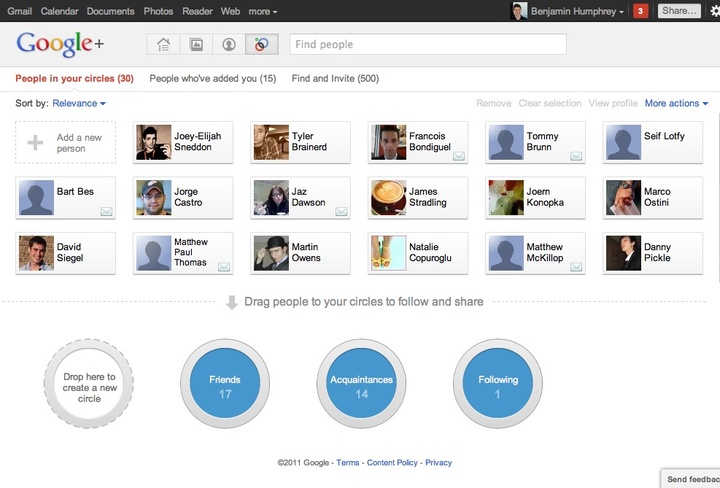Click Benjamin Humphrey's avatar in top bar
Viewport: 720px width, 488px height.
click(x=518, y=11)
